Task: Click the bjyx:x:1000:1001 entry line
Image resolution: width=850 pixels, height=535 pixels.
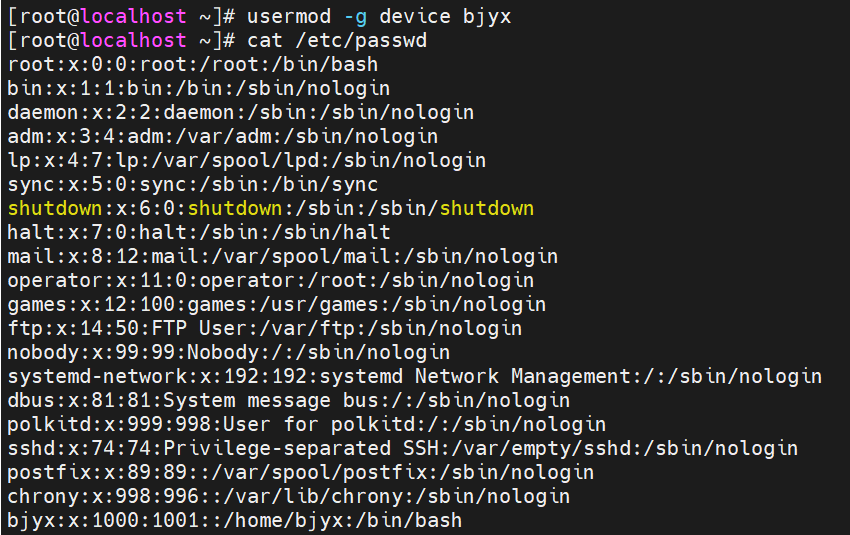Action: [234, 520]
